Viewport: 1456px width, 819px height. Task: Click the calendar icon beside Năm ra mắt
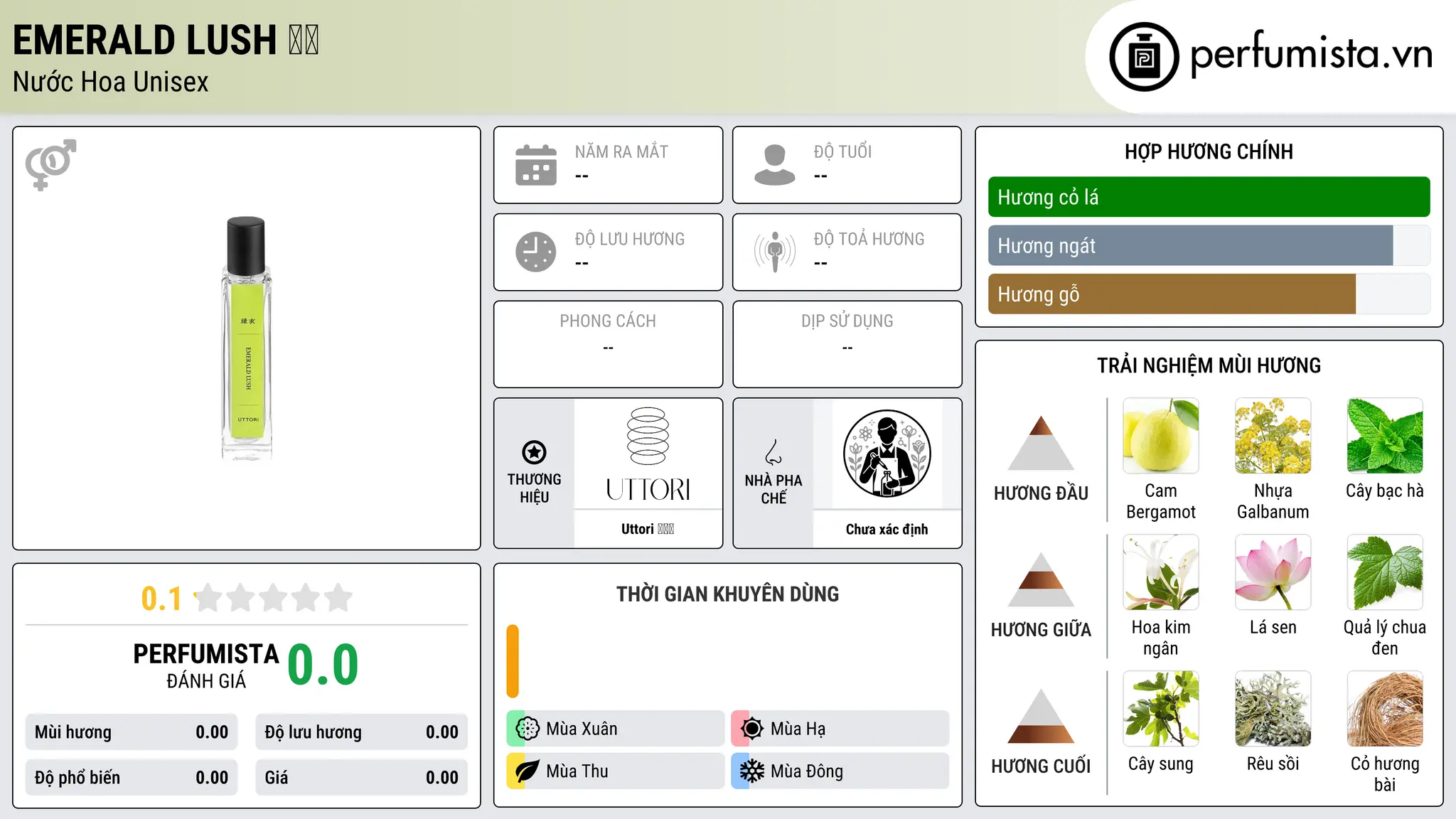pyautogui.click(x=536, y=165)
